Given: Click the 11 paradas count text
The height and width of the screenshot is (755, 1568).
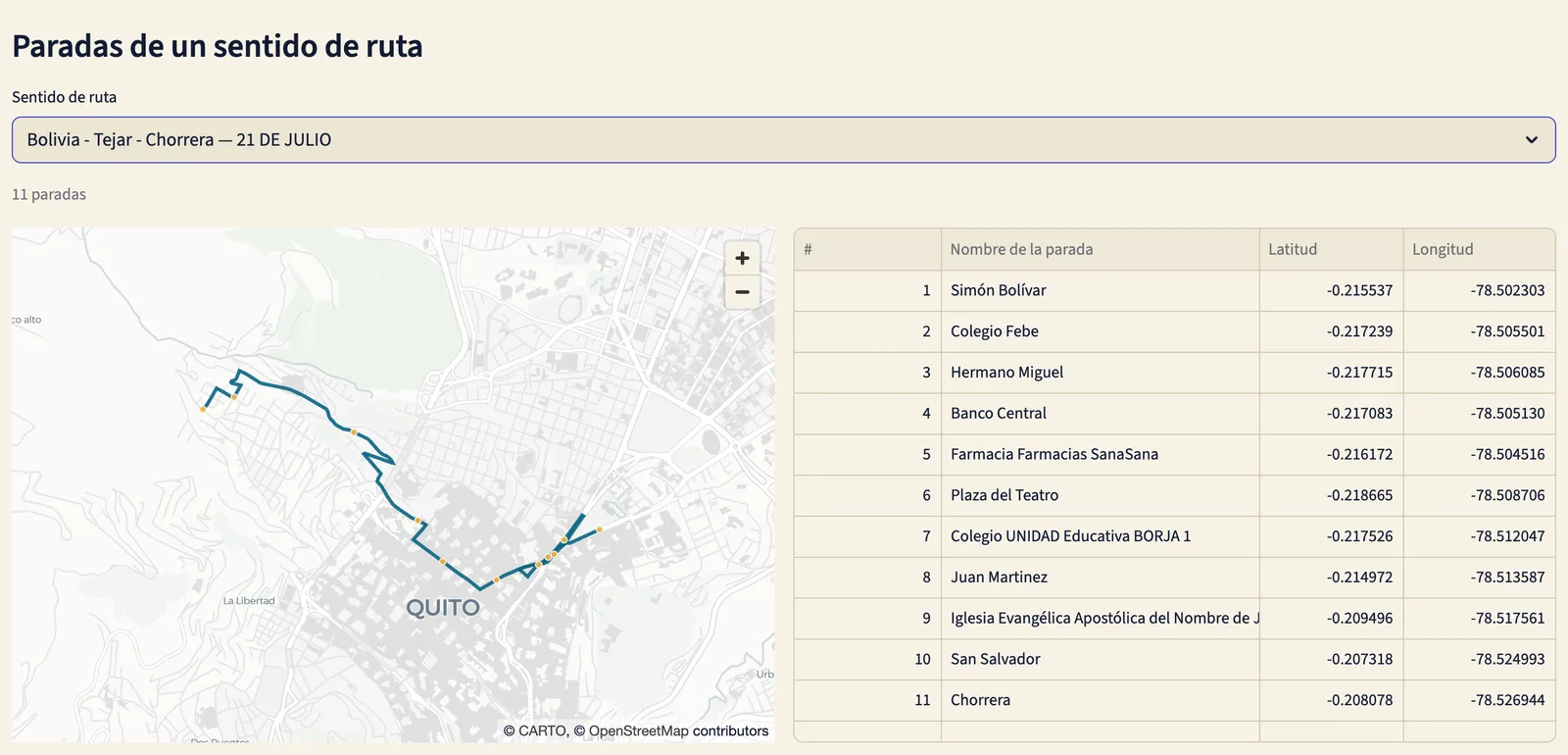Looking at the screenshot, I should (x=49, y=194).
